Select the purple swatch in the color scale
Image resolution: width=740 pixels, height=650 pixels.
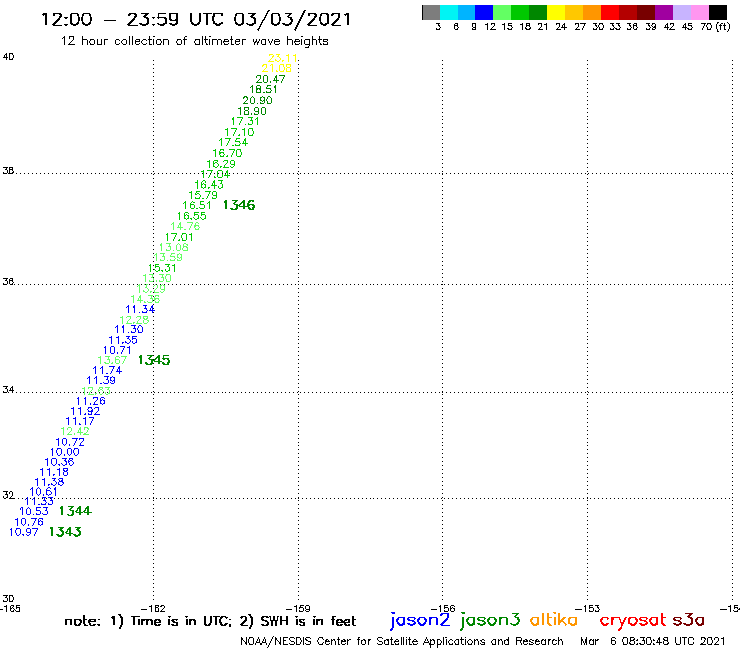click(x=664, y=12)
